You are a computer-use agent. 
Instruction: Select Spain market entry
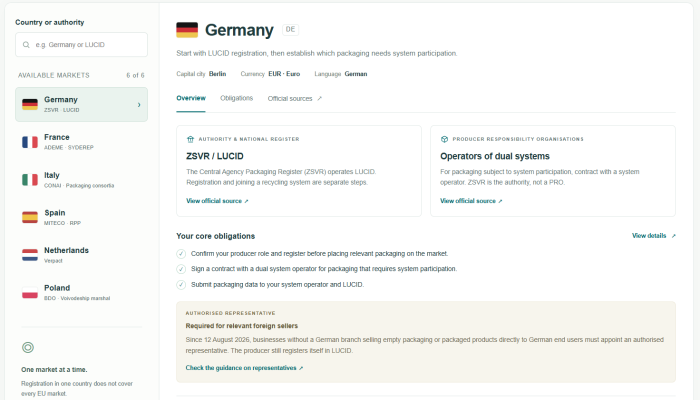tap(81, 217)
